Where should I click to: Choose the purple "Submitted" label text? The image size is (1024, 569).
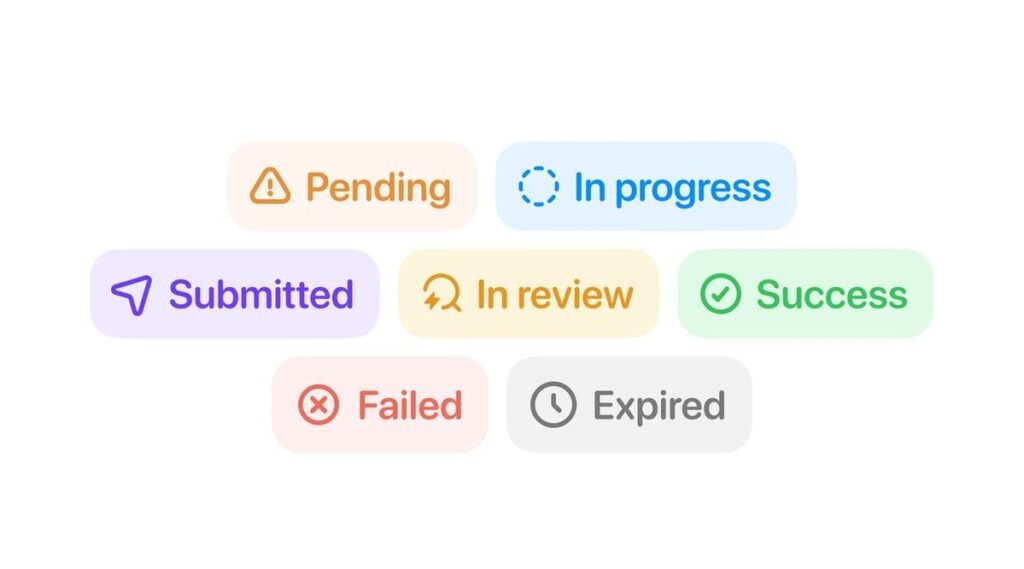261,294
